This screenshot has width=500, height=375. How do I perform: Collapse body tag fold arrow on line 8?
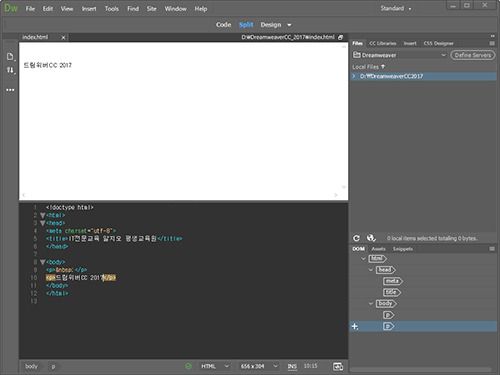[43, 262]
